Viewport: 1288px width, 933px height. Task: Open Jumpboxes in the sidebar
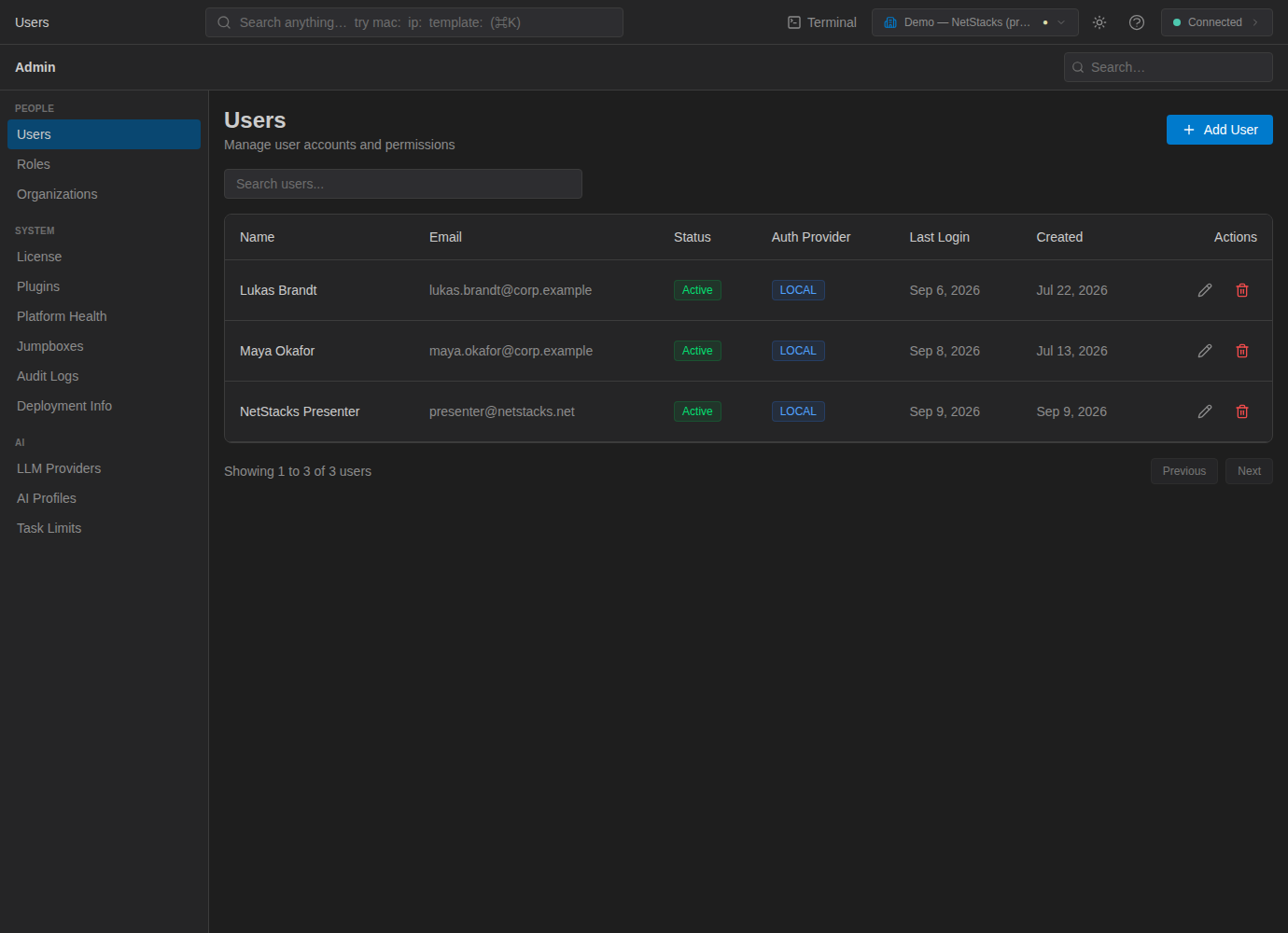[x=104, y=346]
